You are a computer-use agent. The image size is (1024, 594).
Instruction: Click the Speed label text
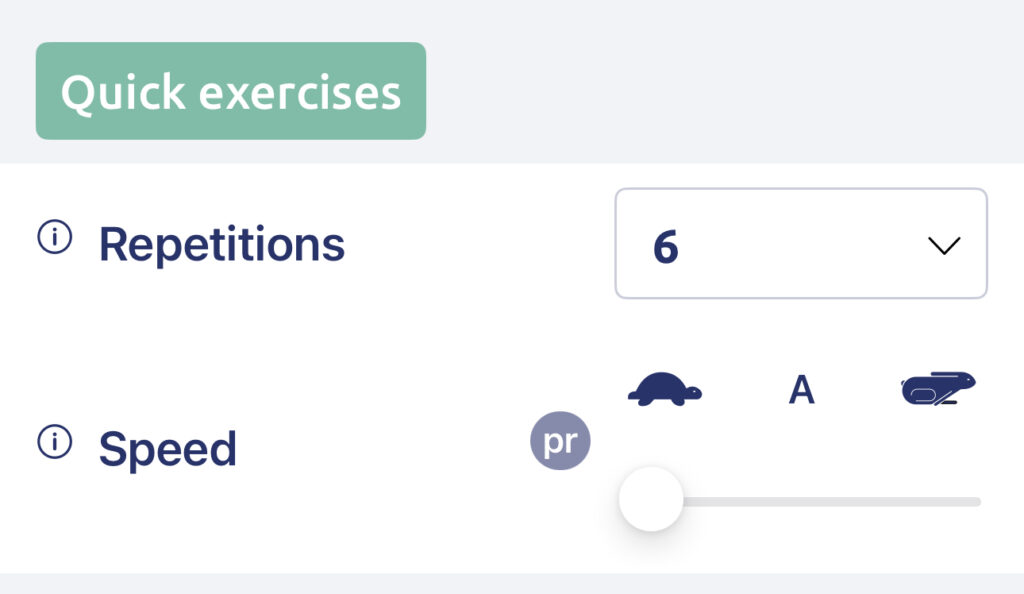tap(167, 449)
